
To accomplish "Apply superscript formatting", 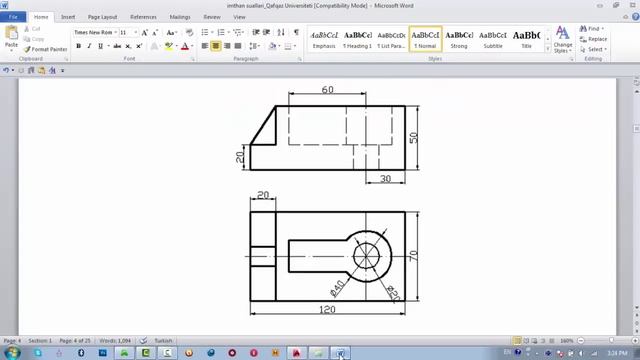I will pos(139,46).
